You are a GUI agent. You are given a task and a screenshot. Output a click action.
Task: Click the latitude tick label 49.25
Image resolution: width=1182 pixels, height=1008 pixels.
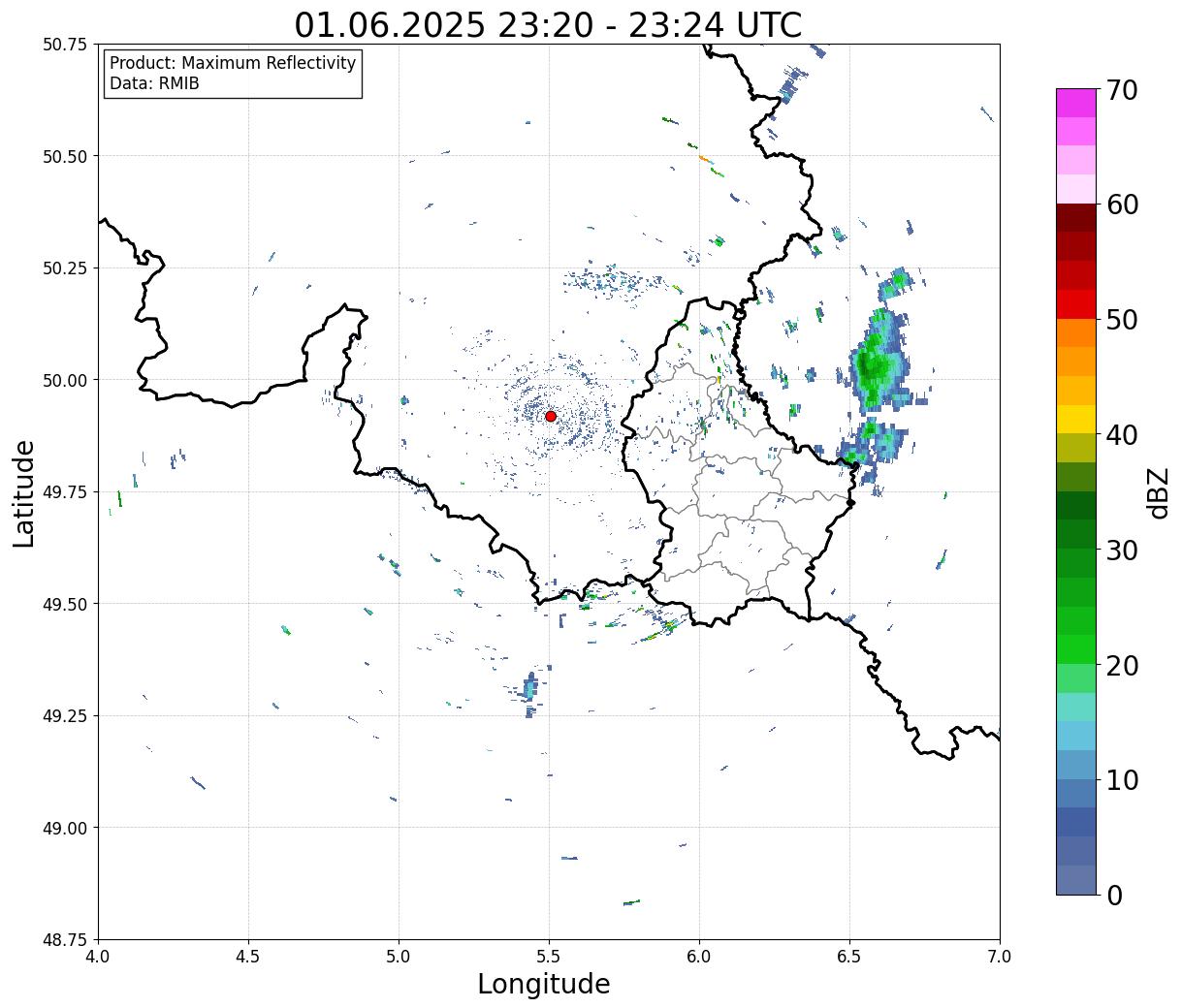point(64,716)
